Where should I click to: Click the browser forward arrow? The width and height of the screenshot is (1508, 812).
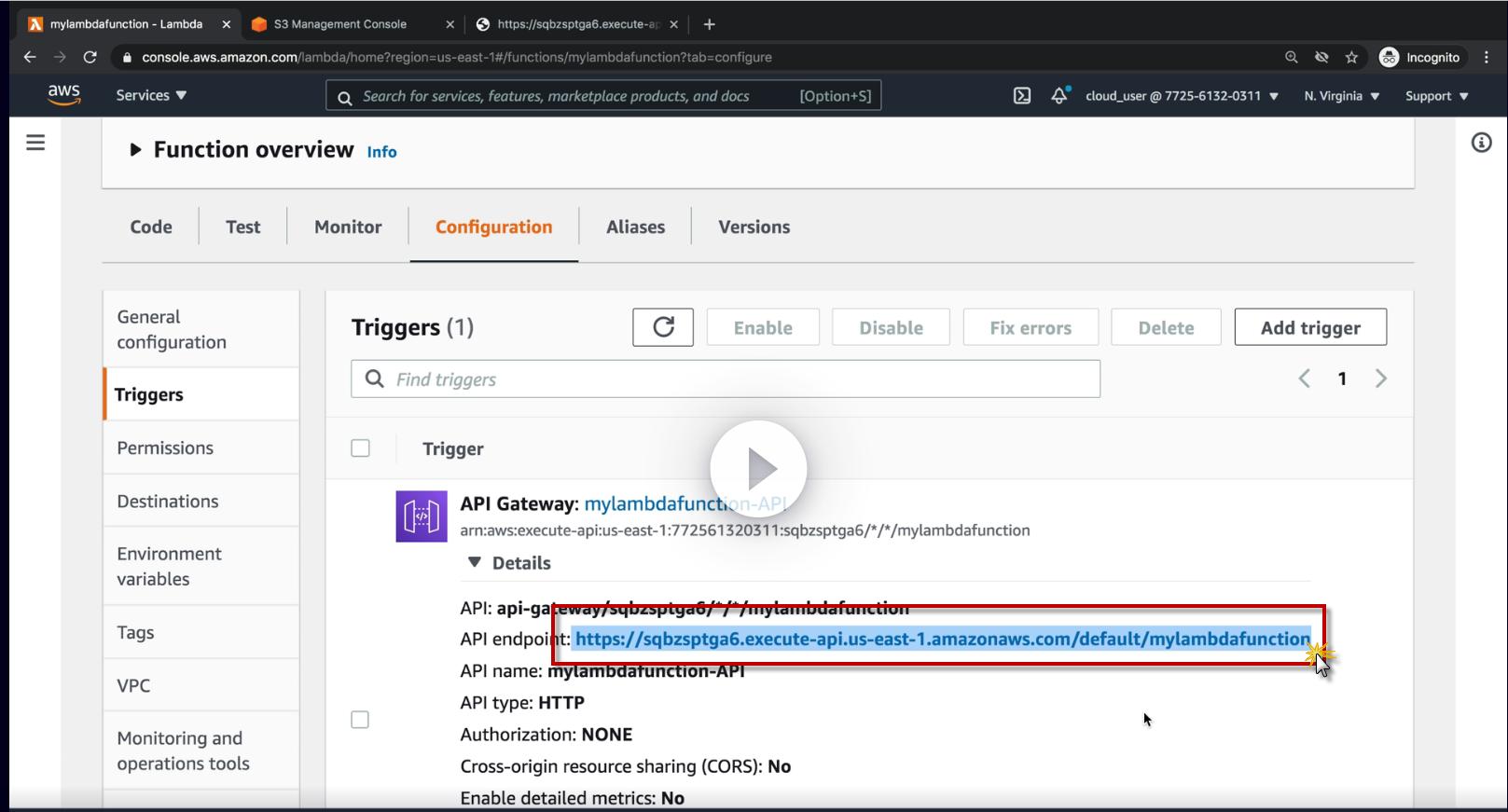[x=60, y=57]
